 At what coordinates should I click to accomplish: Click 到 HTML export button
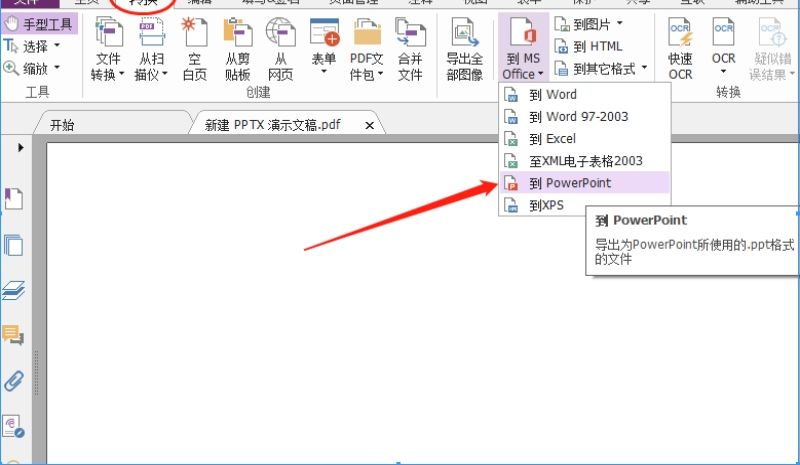point(588,46)
